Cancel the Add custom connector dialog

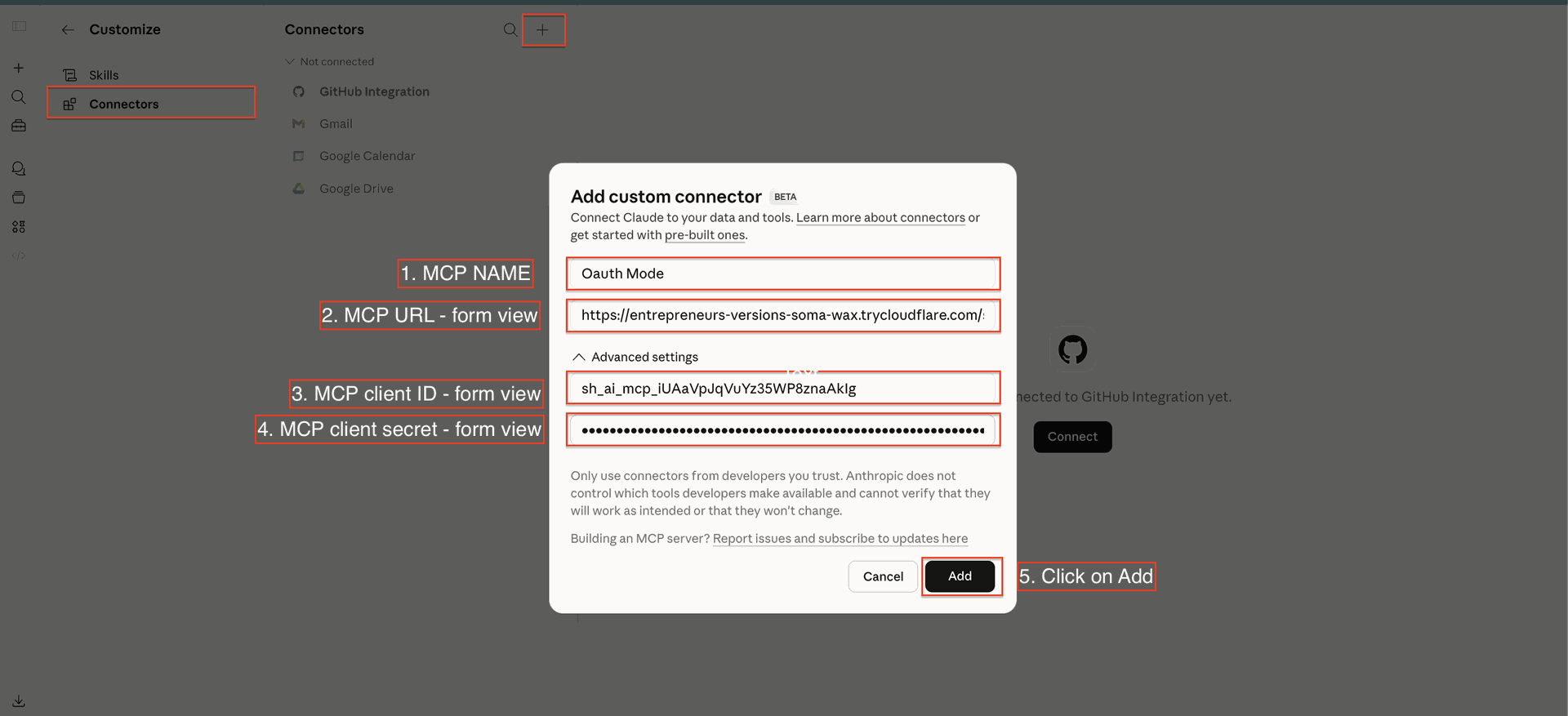(x=883, y=576)
